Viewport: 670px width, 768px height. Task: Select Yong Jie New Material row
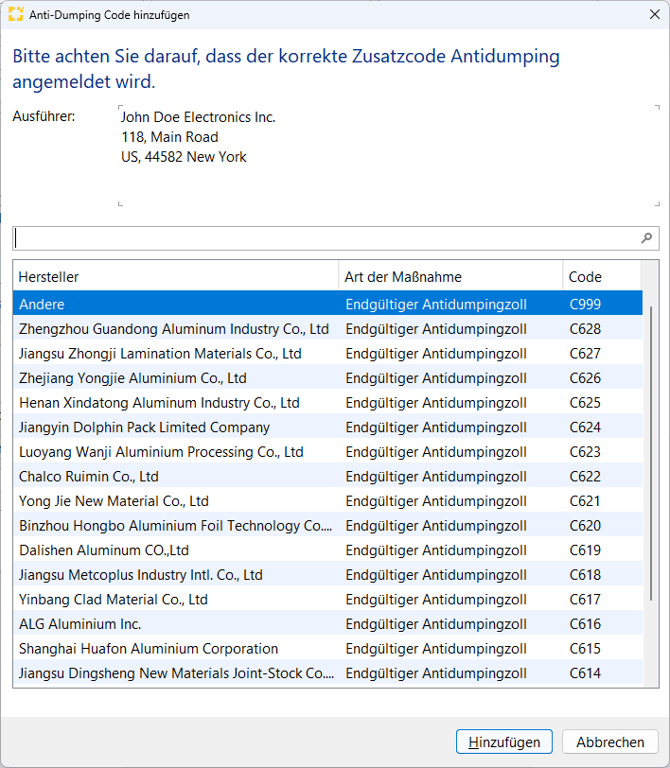click(328, 501)
